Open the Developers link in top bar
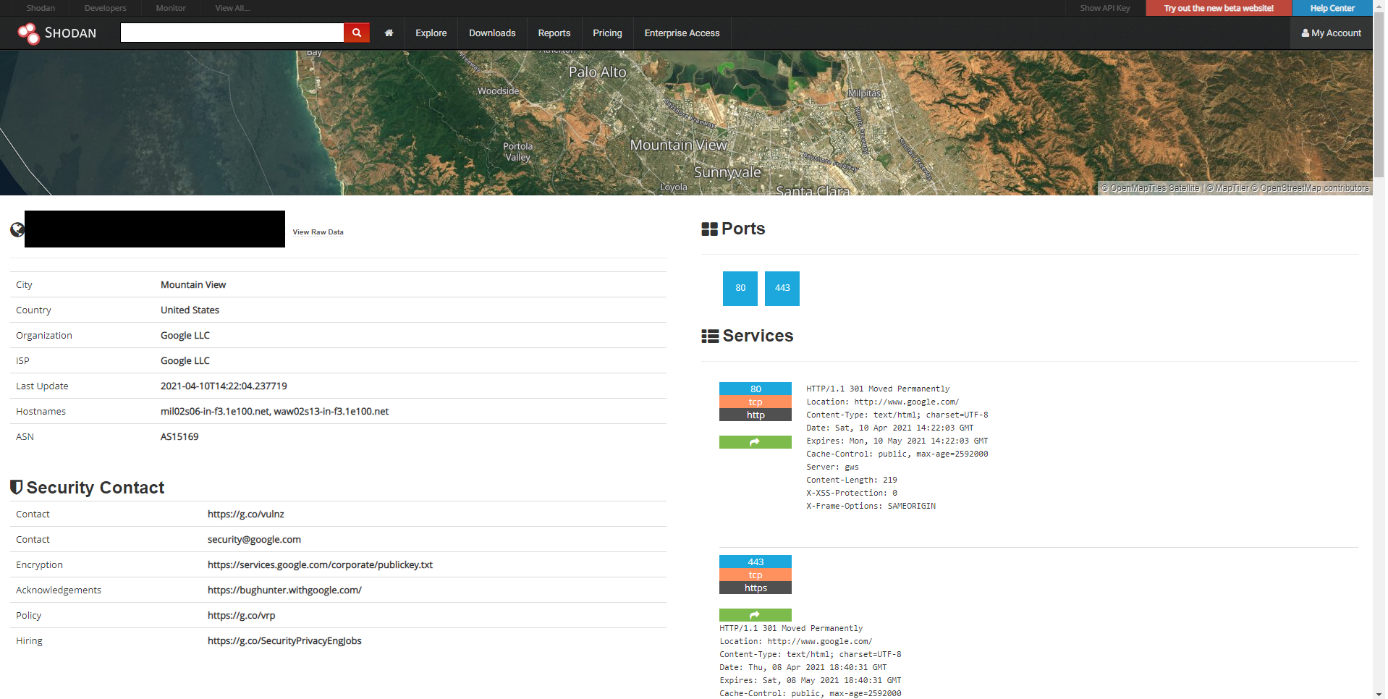 [x=106, y=8]
